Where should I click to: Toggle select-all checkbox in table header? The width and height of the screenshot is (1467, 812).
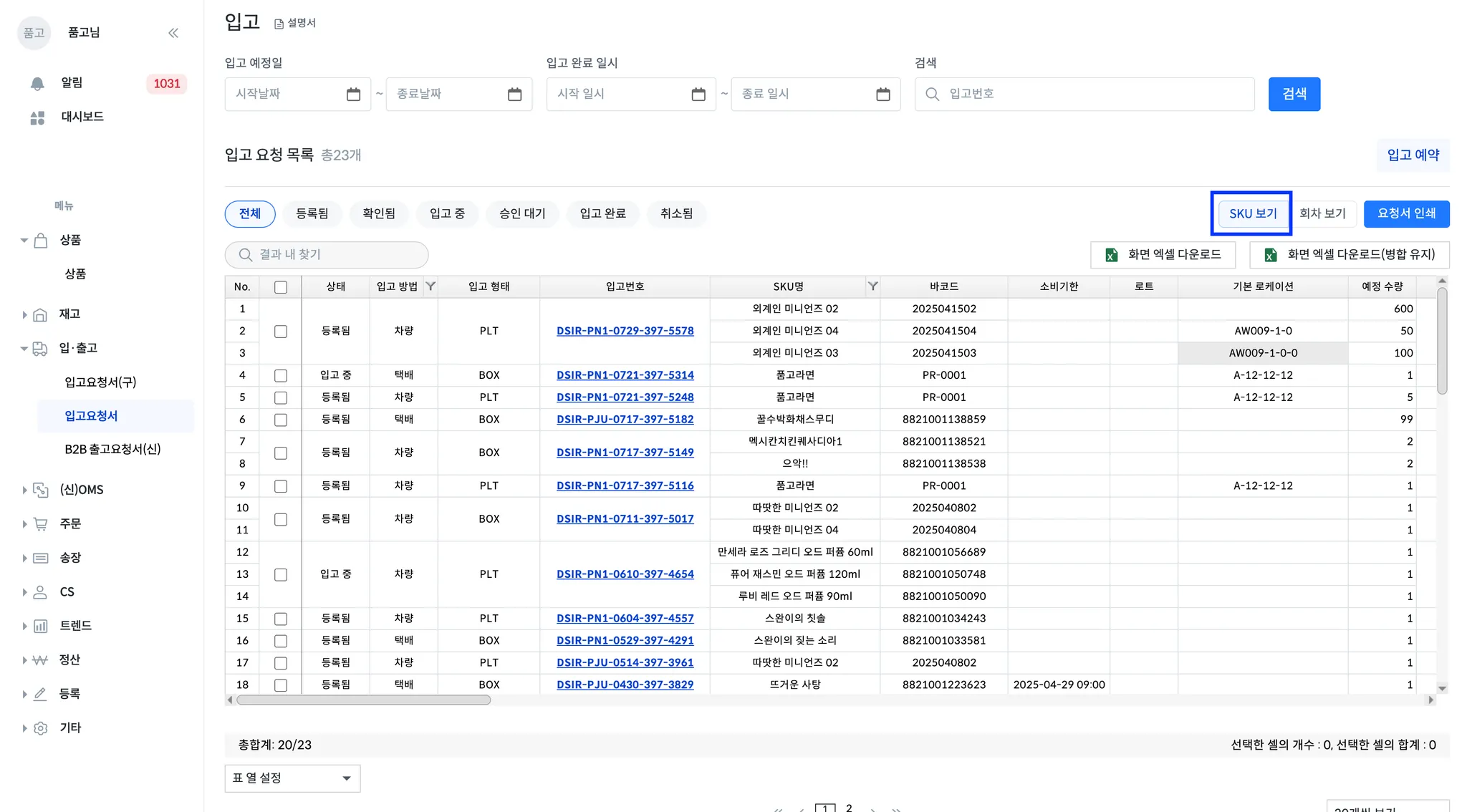281,287
